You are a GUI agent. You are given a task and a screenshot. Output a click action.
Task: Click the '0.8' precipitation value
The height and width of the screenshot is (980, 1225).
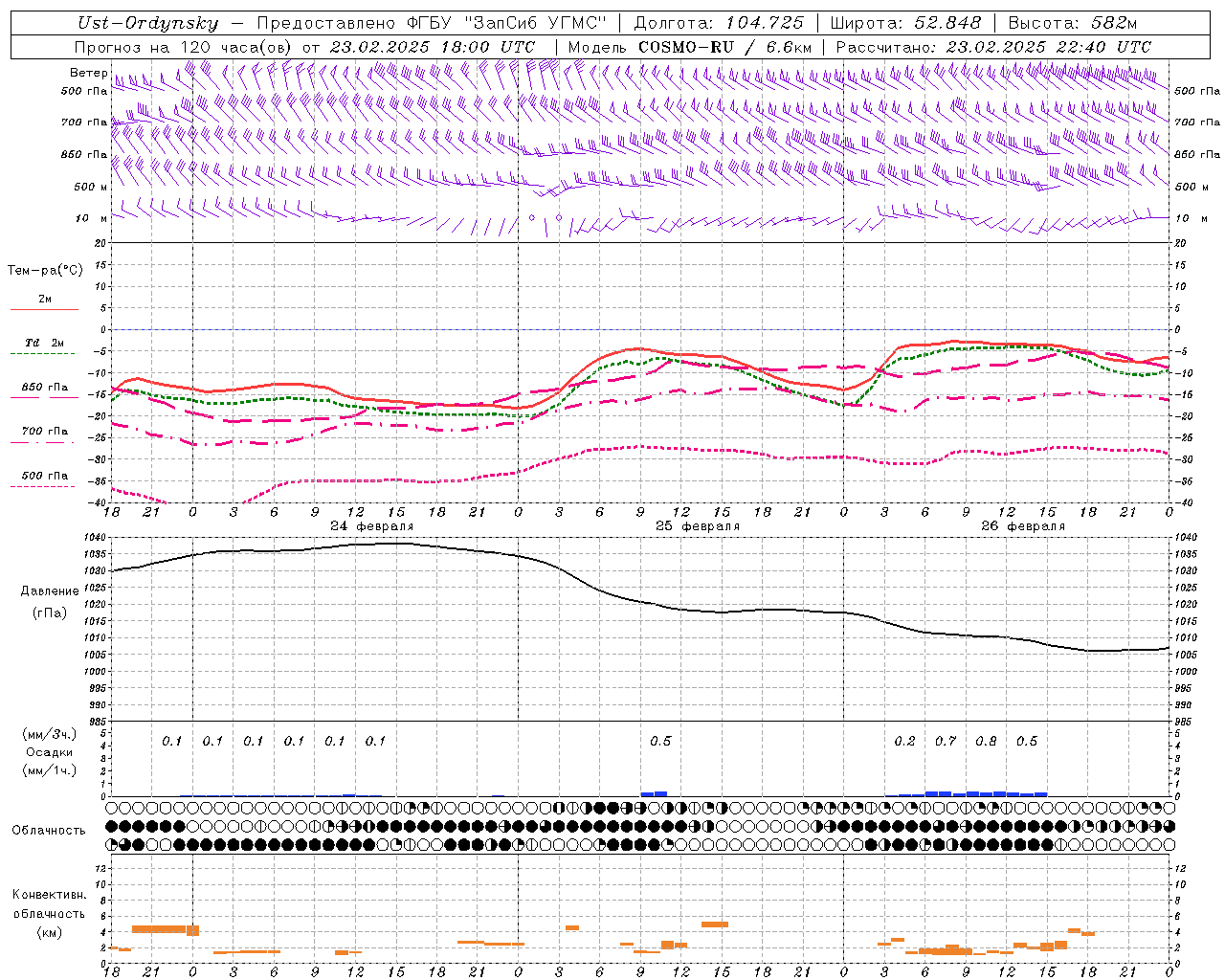point(986,741)
